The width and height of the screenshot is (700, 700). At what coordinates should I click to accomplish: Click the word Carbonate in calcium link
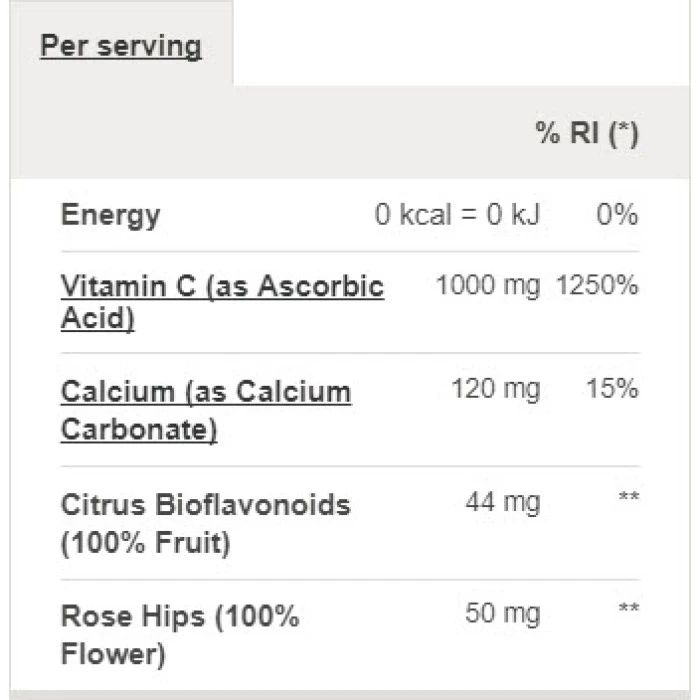pyautogui.click(x=139, y=430)
